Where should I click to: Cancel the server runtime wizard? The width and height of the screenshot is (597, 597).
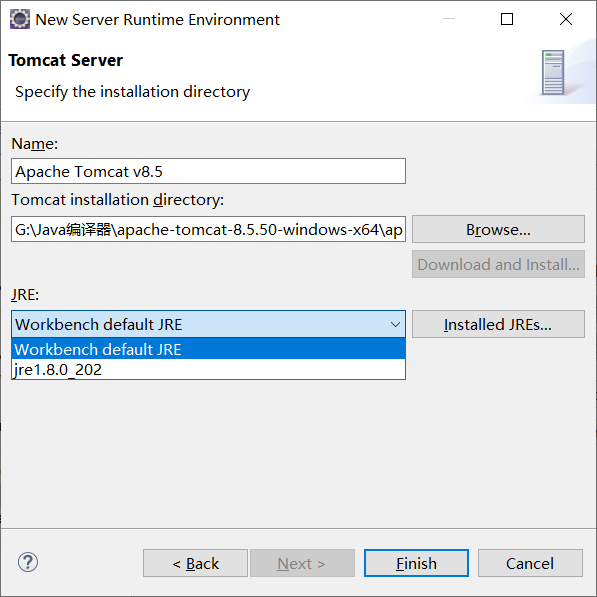[530, 563]
